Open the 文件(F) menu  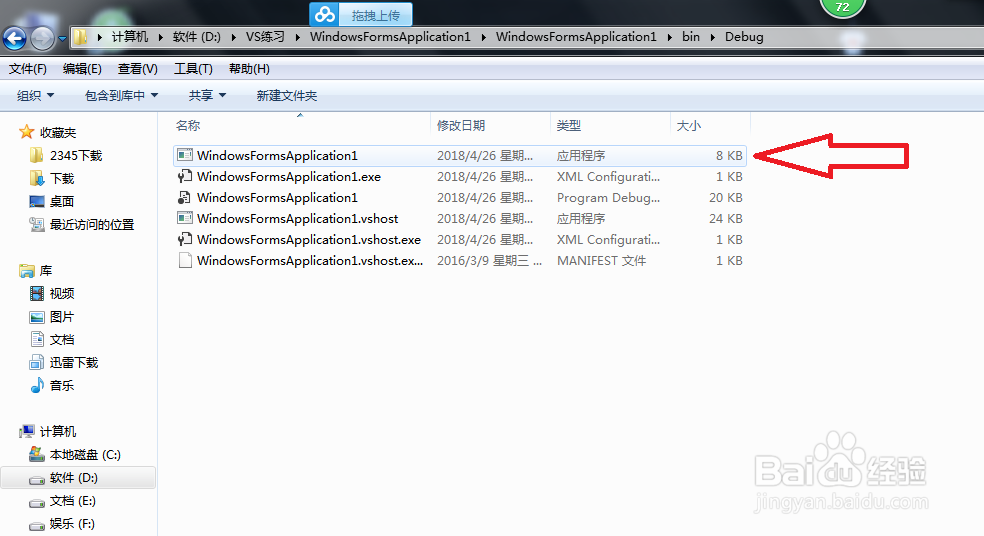tap(28, 69)
